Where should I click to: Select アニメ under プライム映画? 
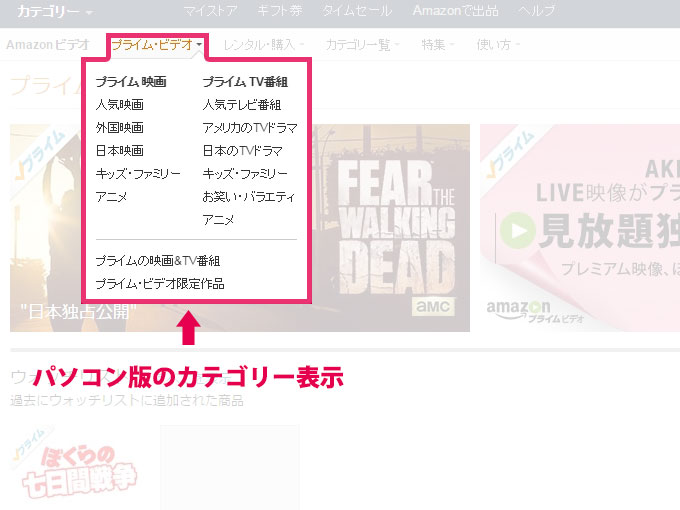tap(111, 196)
